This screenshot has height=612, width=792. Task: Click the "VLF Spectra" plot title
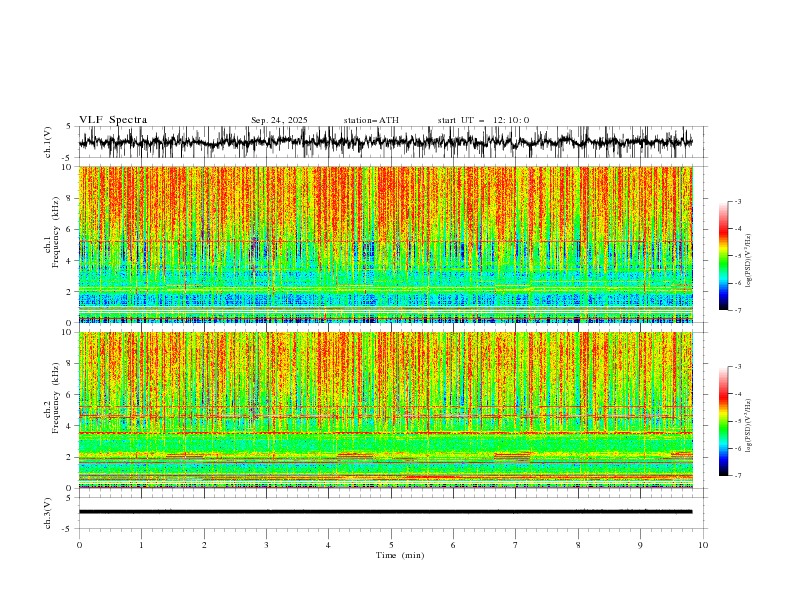[113, 120]
